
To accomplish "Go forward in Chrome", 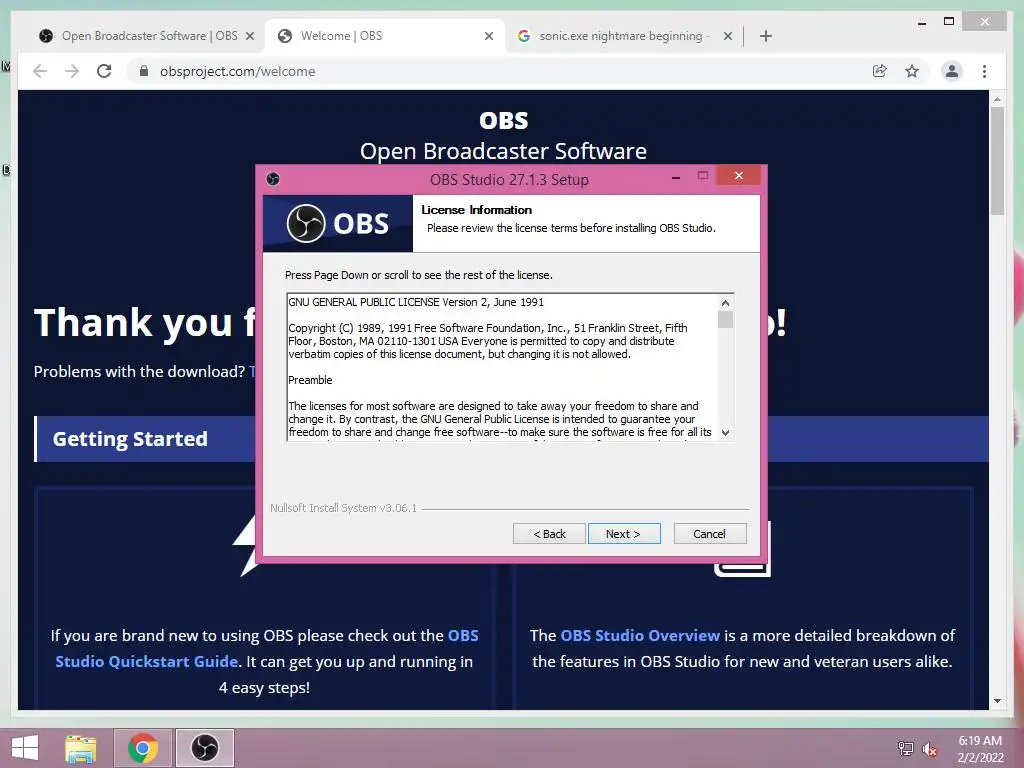I will coord(72,71).
